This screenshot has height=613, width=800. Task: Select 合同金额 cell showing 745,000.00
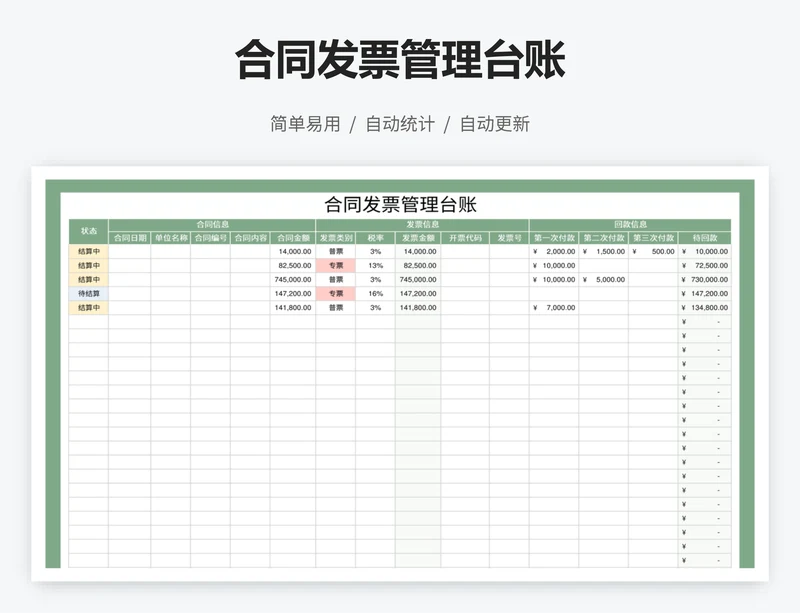point(293,280)
